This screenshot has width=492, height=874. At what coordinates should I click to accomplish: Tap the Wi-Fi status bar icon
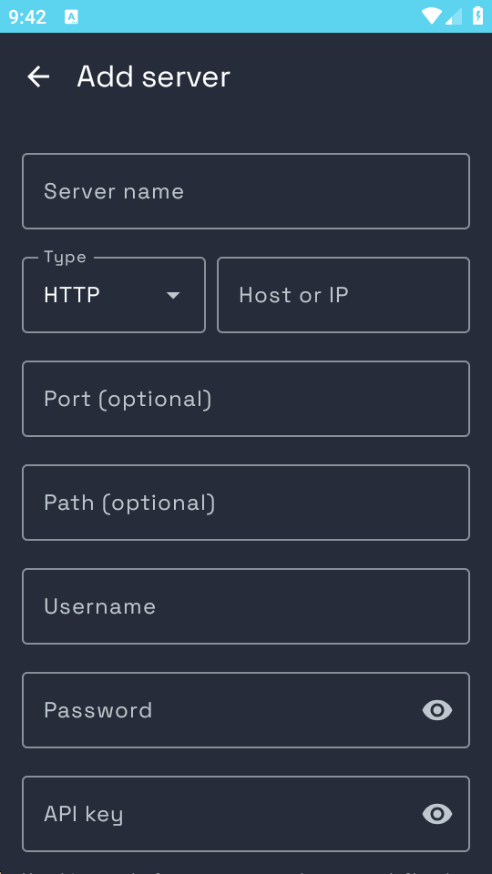tap(431, 16)
